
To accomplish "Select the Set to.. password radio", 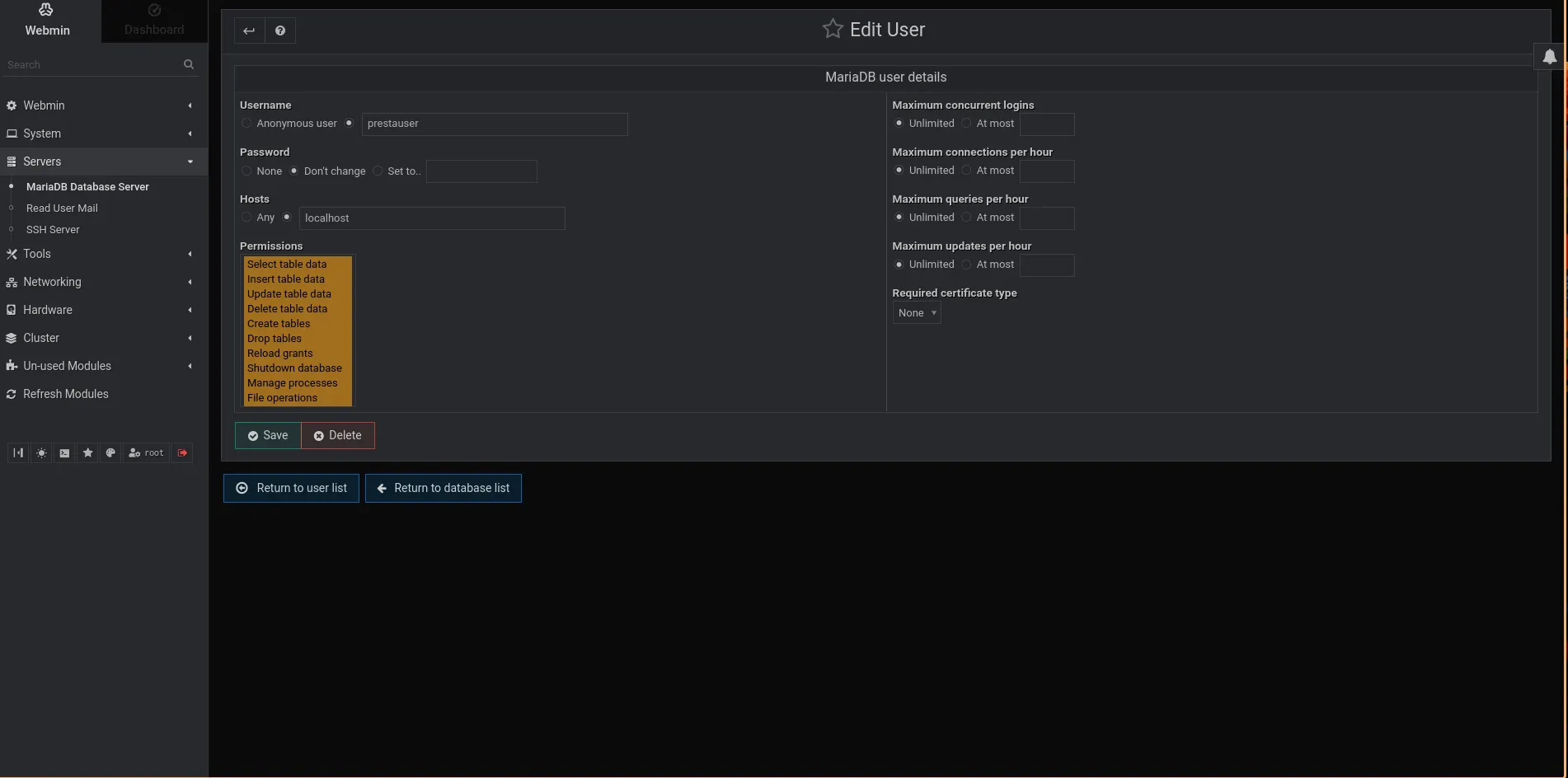I will pos(378,171).
